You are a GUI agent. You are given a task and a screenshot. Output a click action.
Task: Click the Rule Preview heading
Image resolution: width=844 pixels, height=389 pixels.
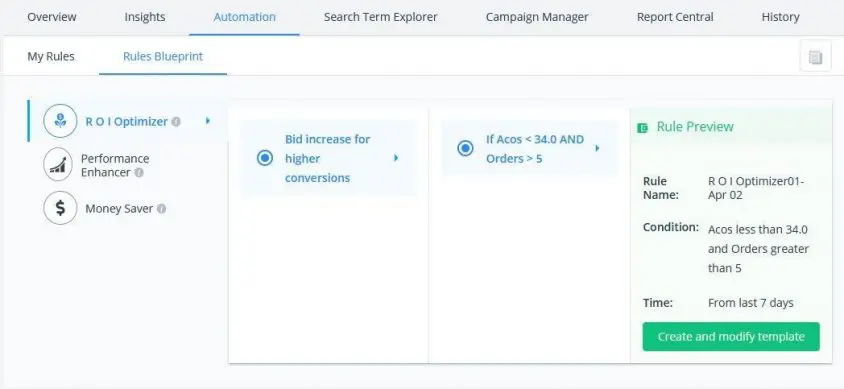click(695, 127)
